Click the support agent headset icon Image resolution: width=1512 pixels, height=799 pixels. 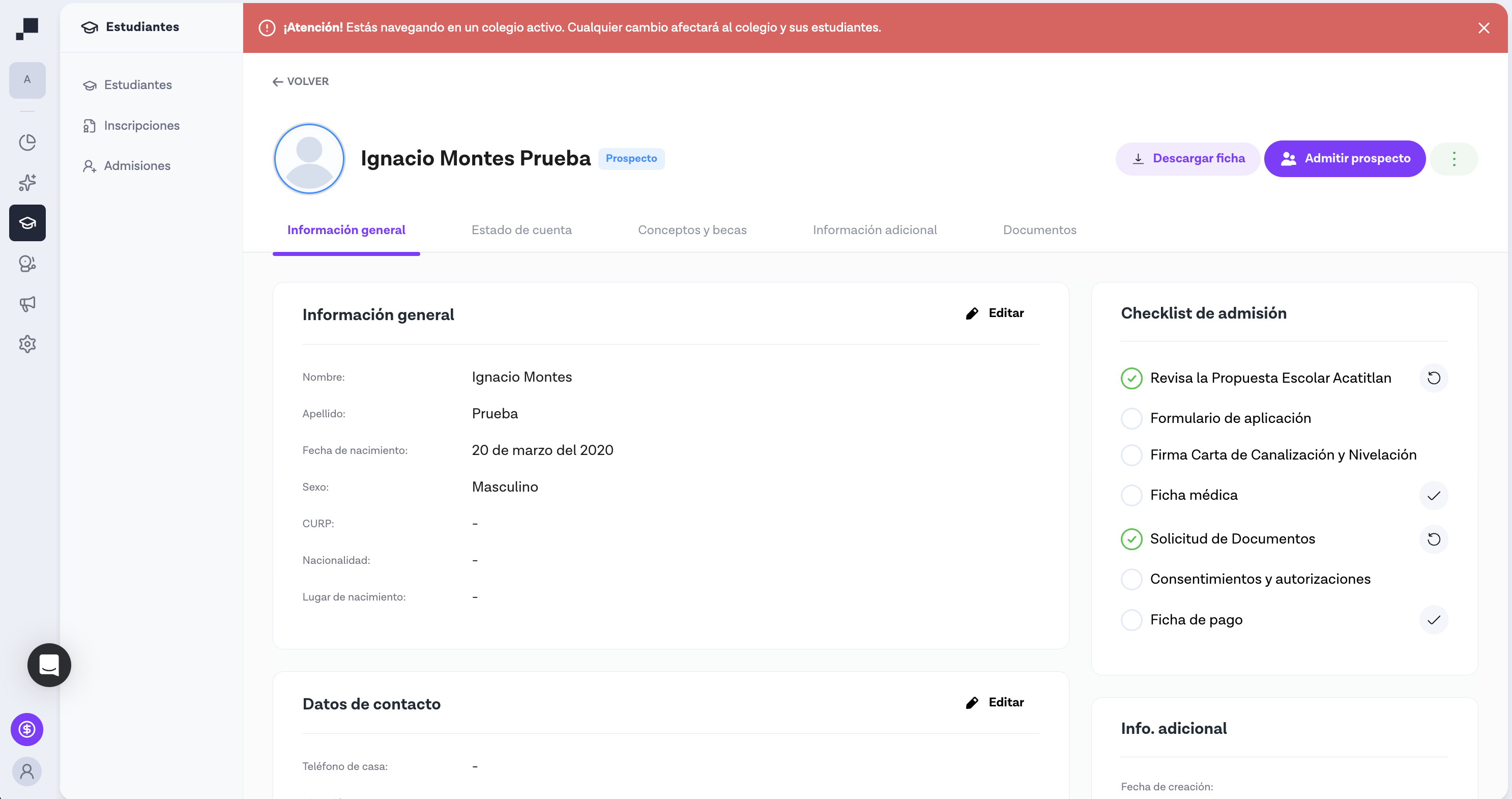tap(27, 264)
